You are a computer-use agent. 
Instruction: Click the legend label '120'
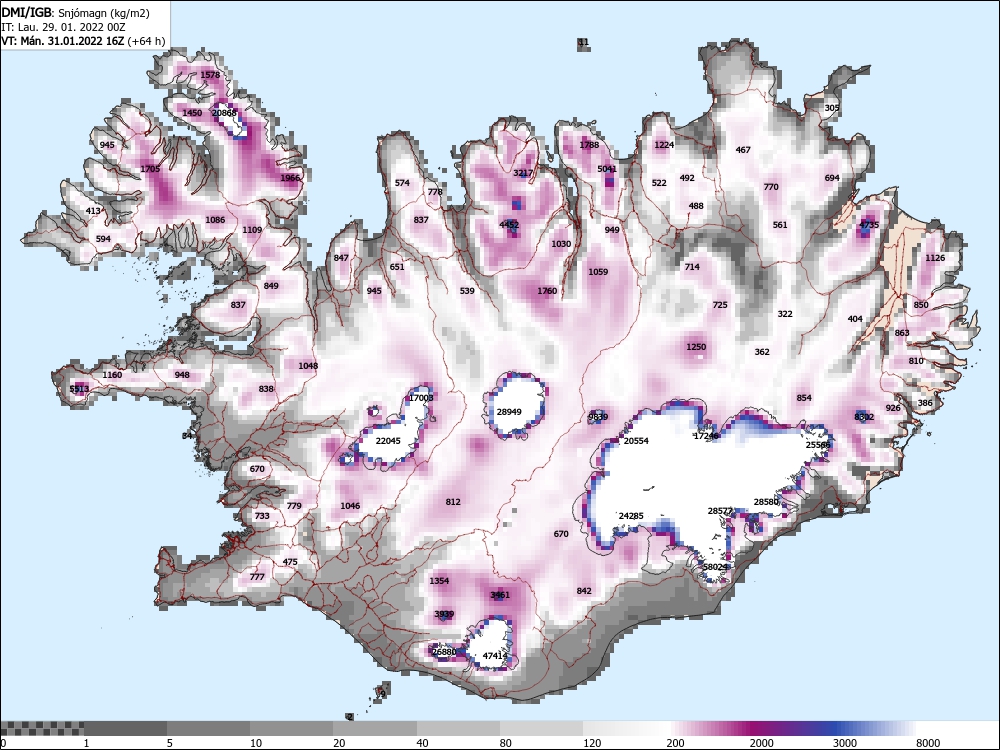tap(592, 743)
